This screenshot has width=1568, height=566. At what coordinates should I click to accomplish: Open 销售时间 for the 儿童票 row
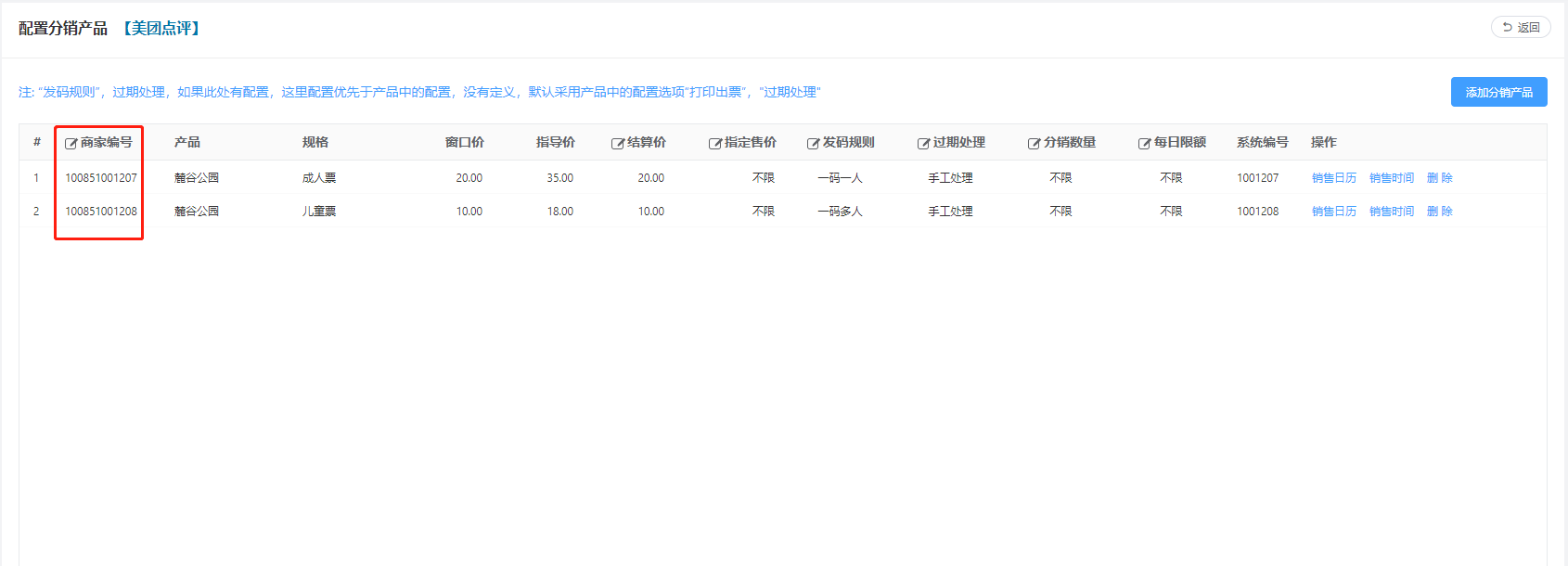click(1391, 212)
